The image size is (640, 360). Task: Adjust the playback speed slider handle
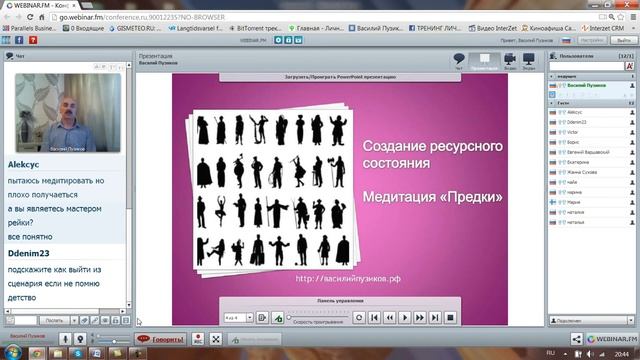[289, 317]
